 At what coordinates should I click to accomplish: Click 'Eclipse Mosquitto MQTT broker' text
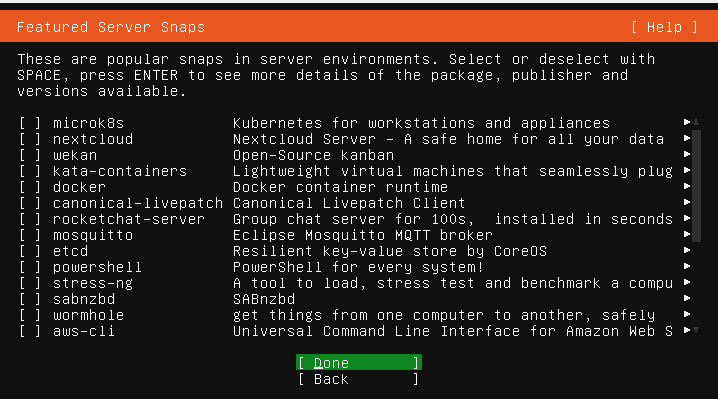tap(363, 235)
